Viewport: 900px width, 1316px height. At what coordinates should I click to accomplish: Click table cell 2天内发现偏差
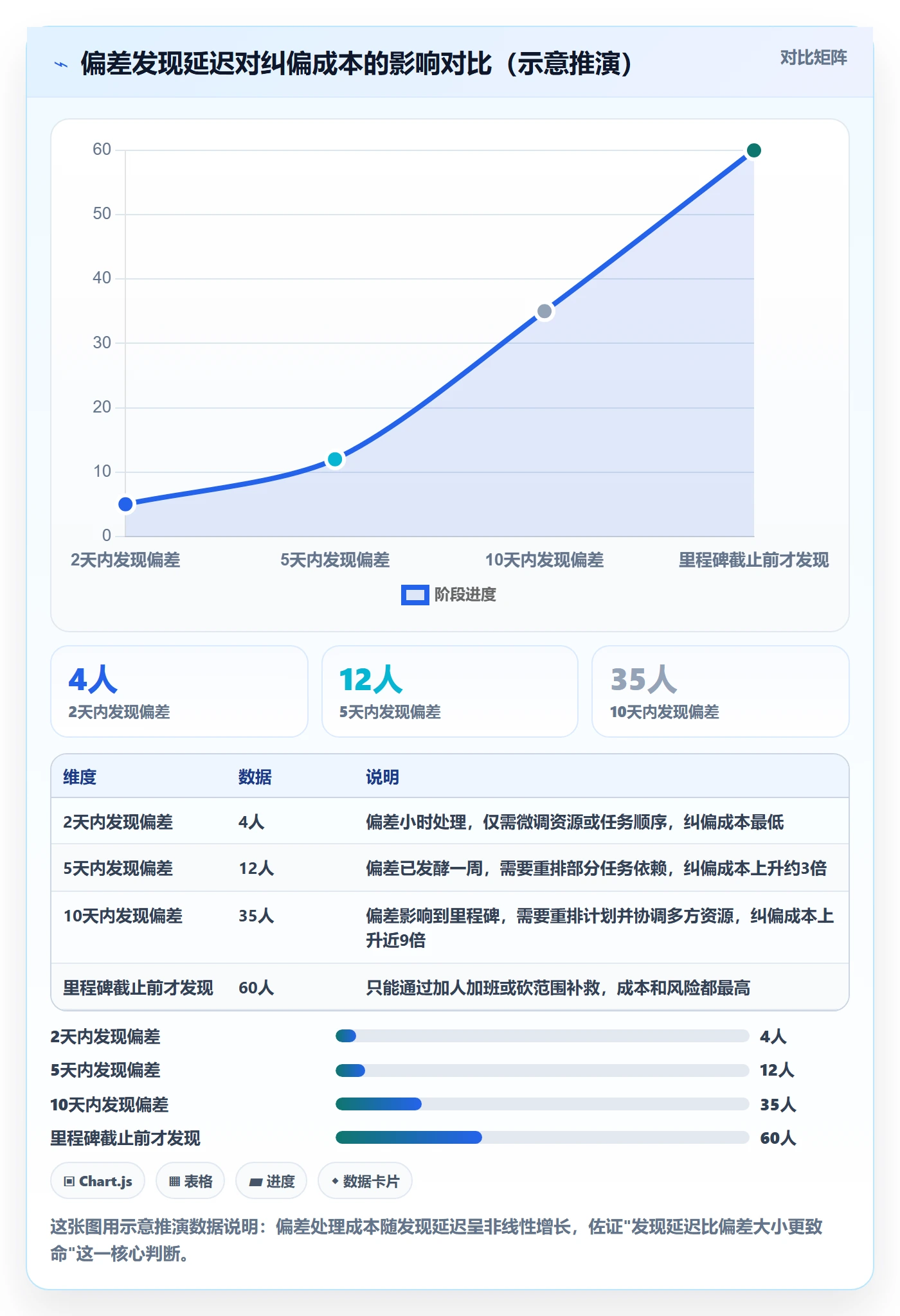point(118,822)
